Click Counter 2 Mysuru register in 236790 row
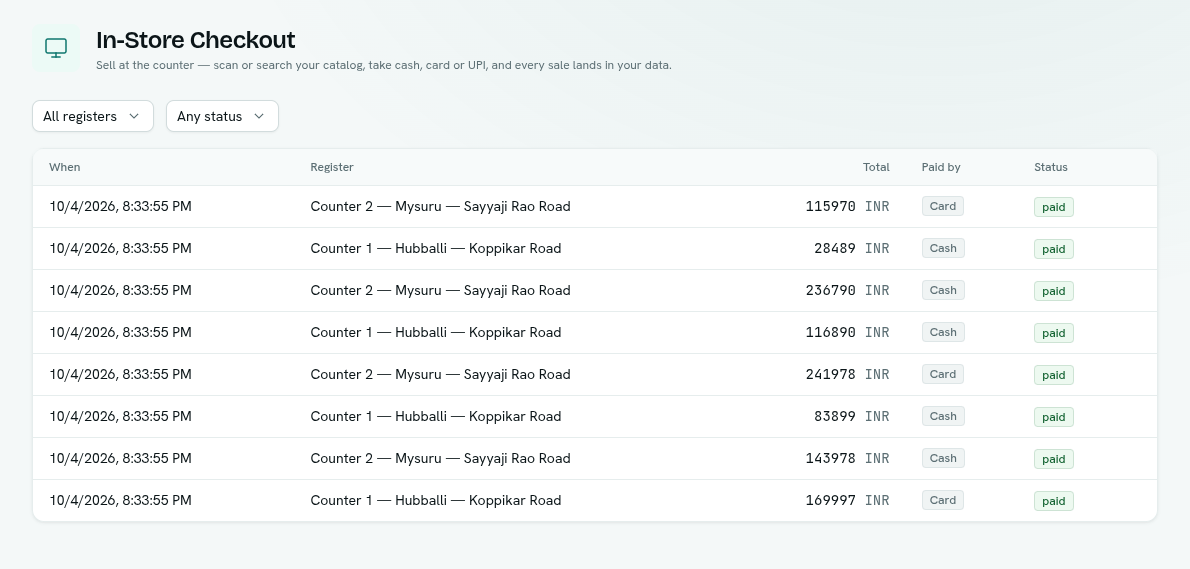Image resolution: width=1190 pixels, height=569 pixels. [440, 291]
